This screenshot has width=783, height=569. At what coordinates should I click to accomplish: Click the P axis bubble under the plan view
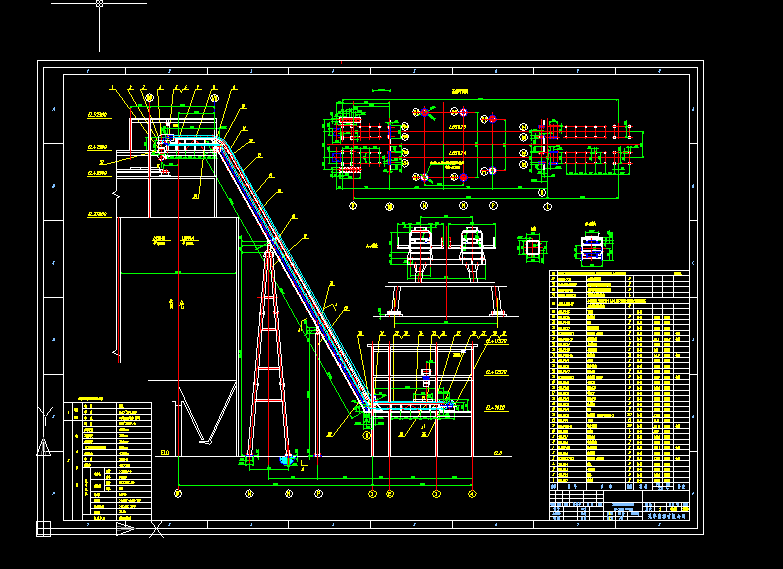point(493,205)
